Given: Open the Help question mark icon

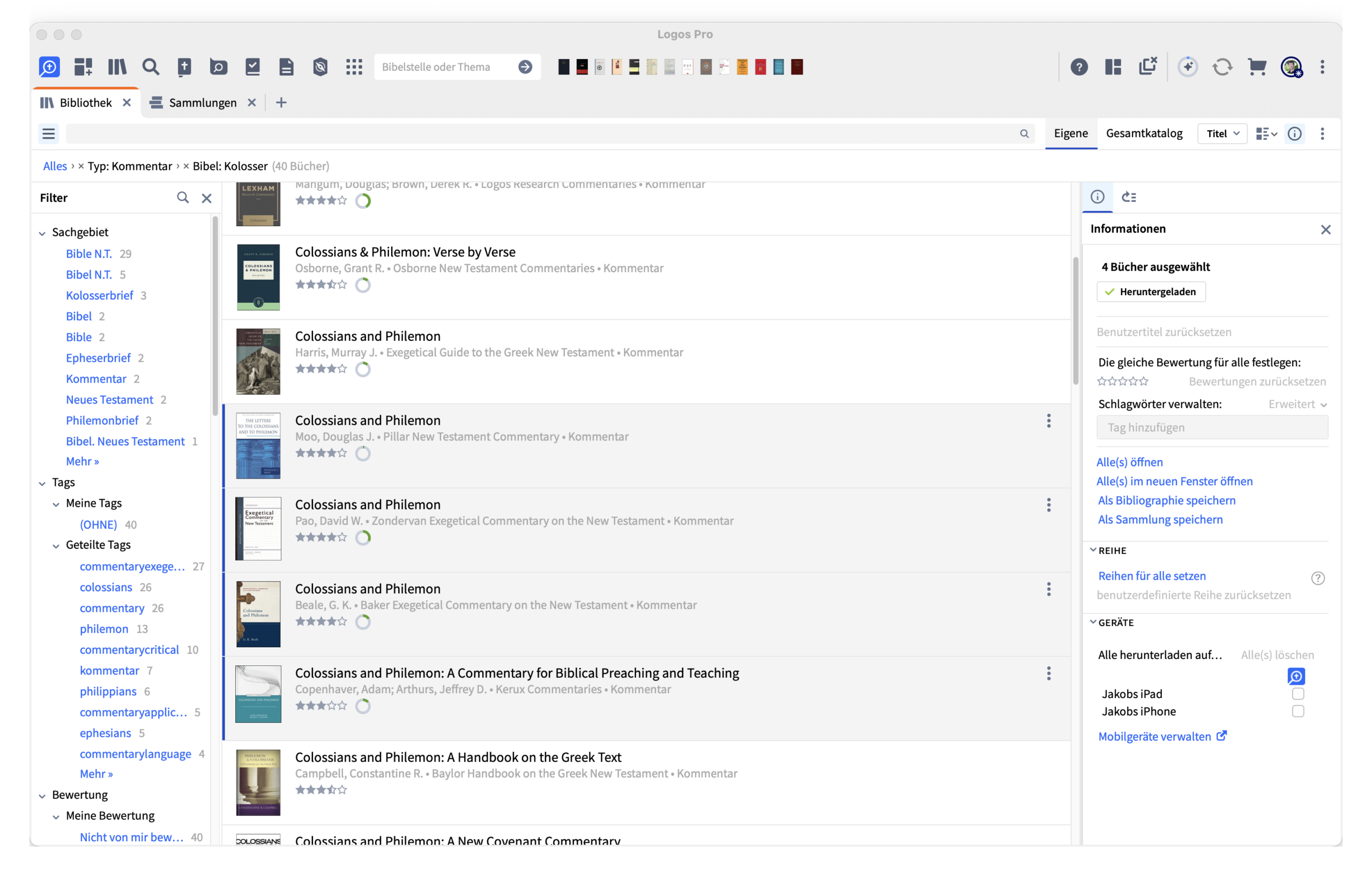Looking at the screenshot, I should [x=1079, y=67].
